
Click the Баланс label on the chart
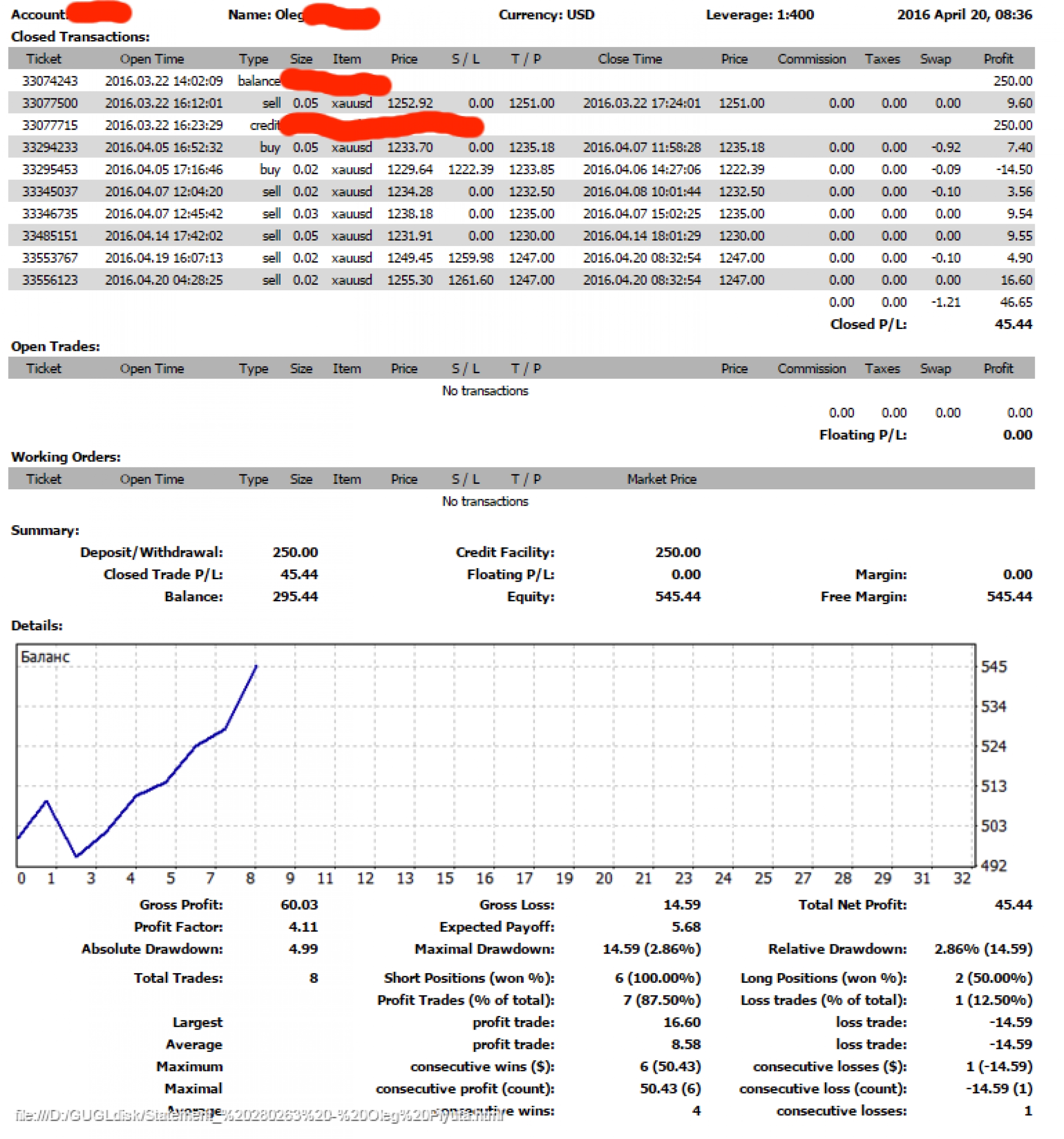click(x=45, y=657)
